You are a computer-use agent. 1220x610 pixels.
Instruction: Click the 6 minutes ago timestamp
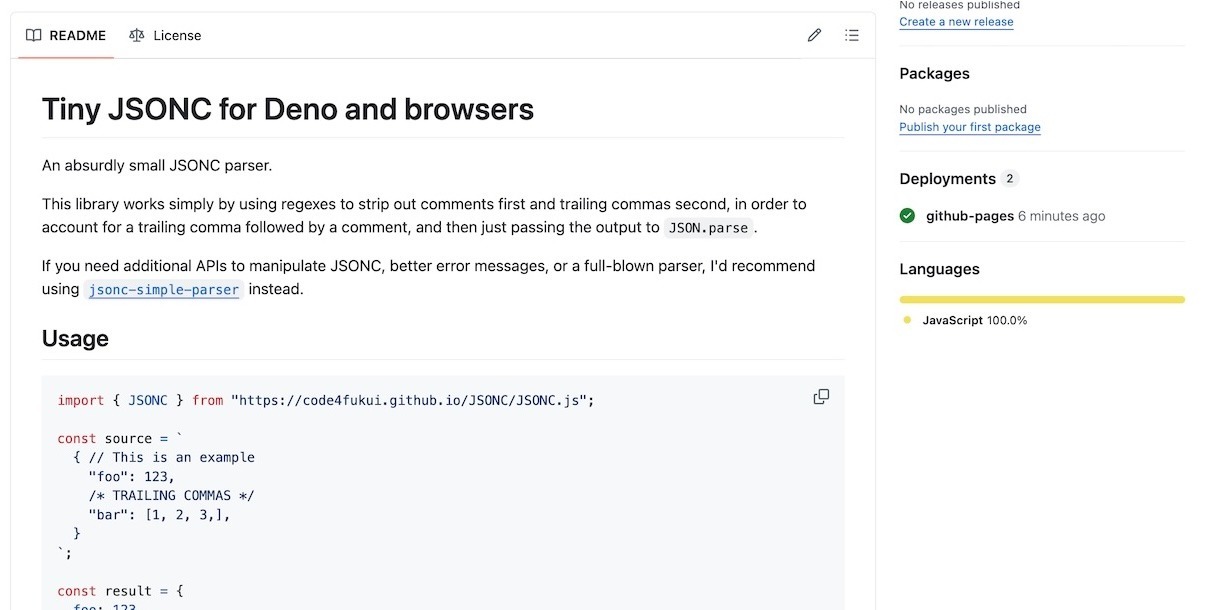tap(1061, 216)
